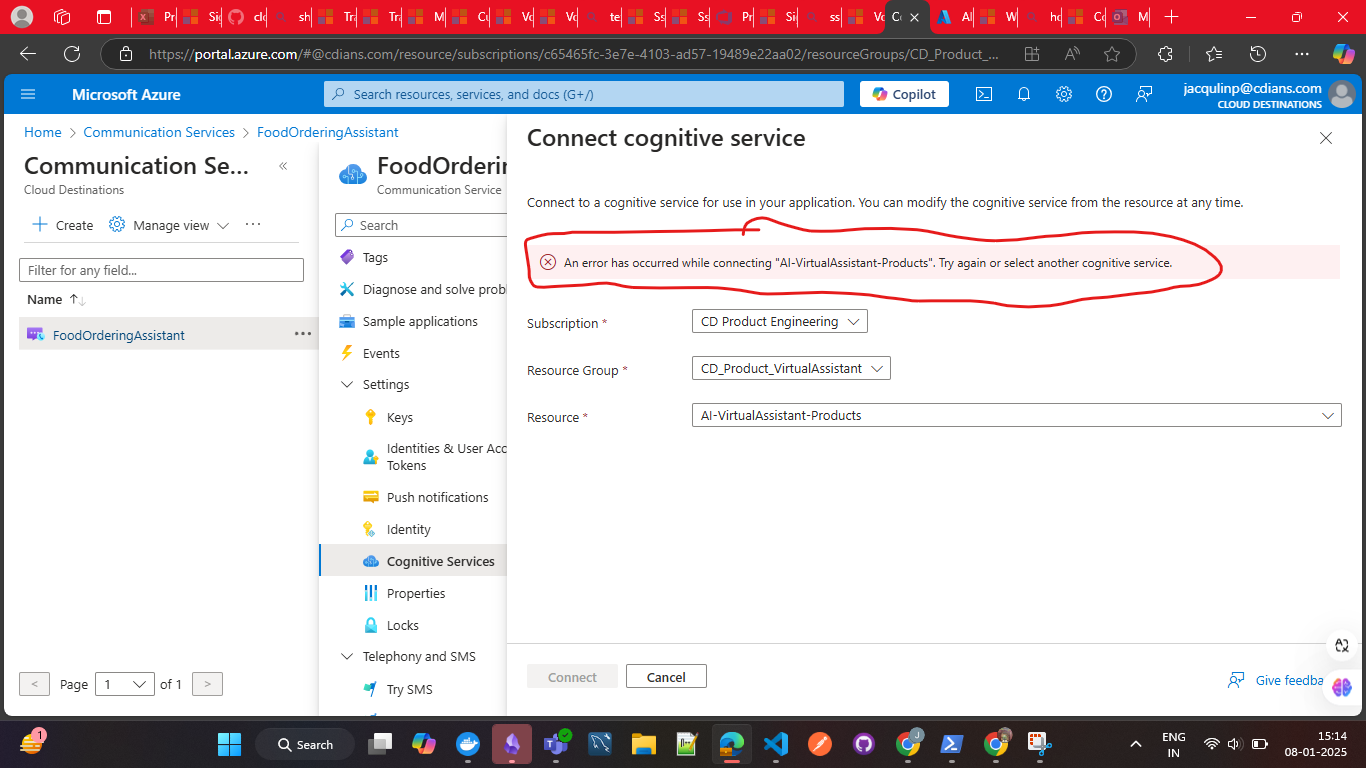The image size is (1366, 768).
Task: Open Sample applications menu item
Action: [420, 321]
